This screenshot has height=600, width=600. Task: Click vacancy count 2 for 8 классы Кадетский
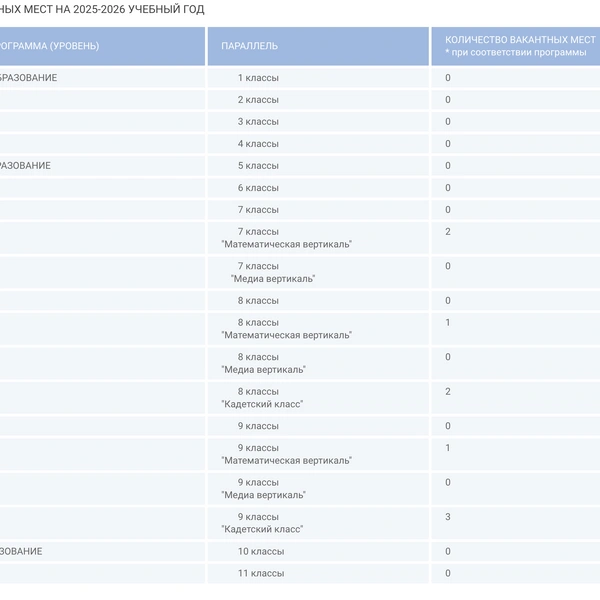click(448, 392)
